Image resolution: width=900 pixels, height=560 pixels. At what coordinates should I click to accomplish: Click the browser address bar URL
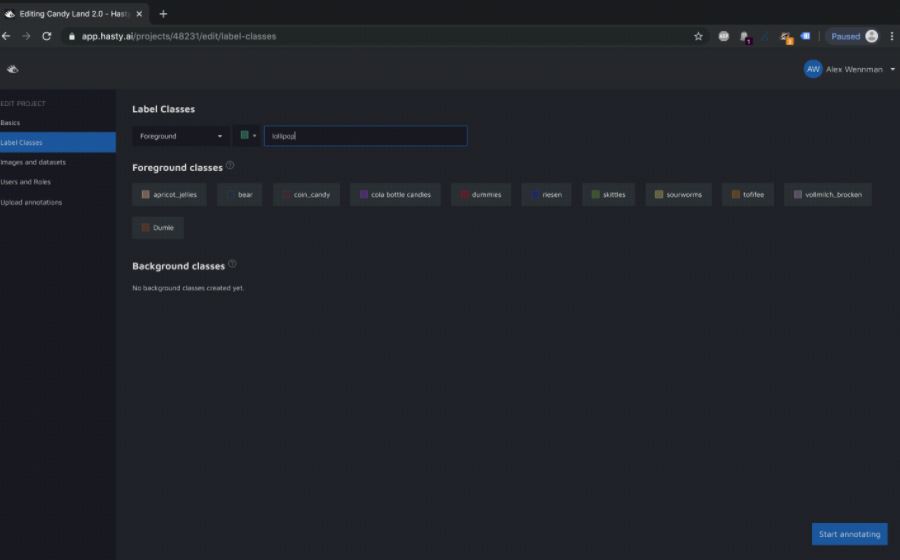[179, 36]
